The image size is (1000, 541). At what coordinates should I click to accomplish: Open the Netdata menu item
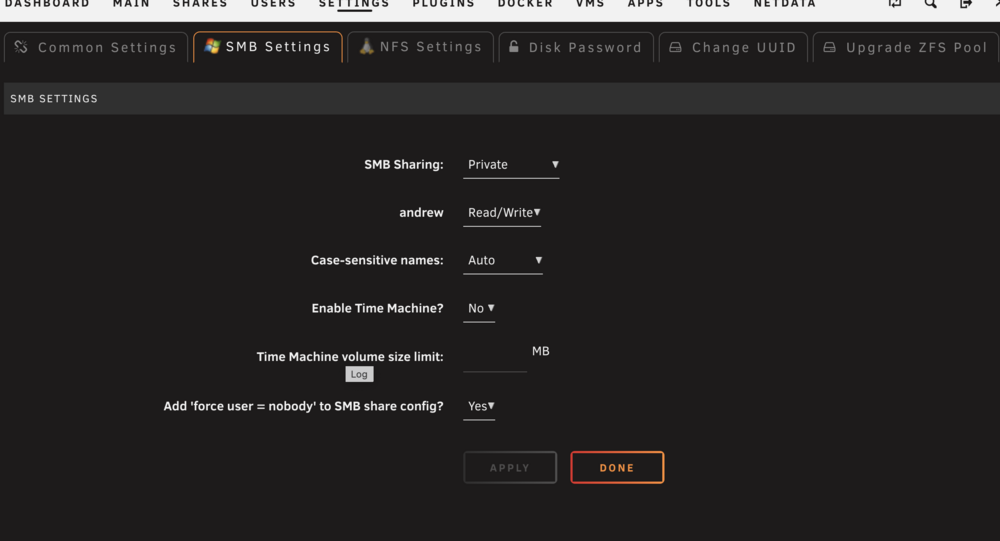coord(784,4)
